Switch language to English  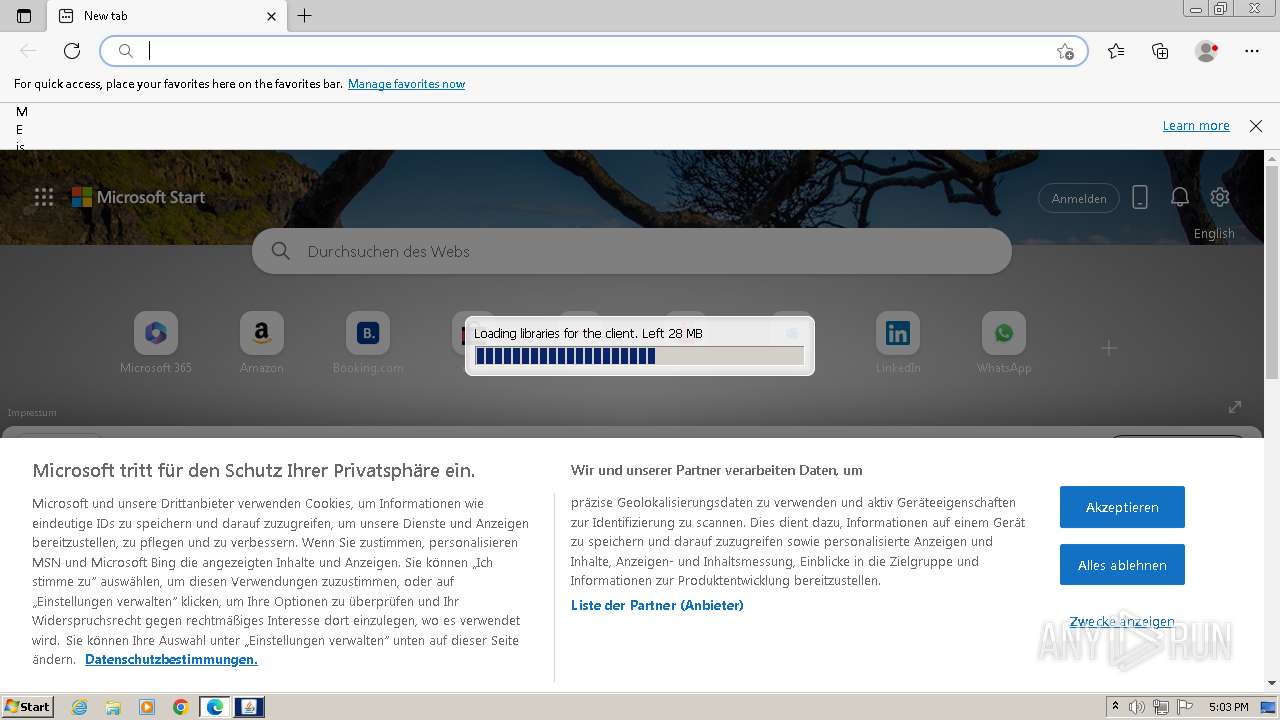coord(1214,234)
